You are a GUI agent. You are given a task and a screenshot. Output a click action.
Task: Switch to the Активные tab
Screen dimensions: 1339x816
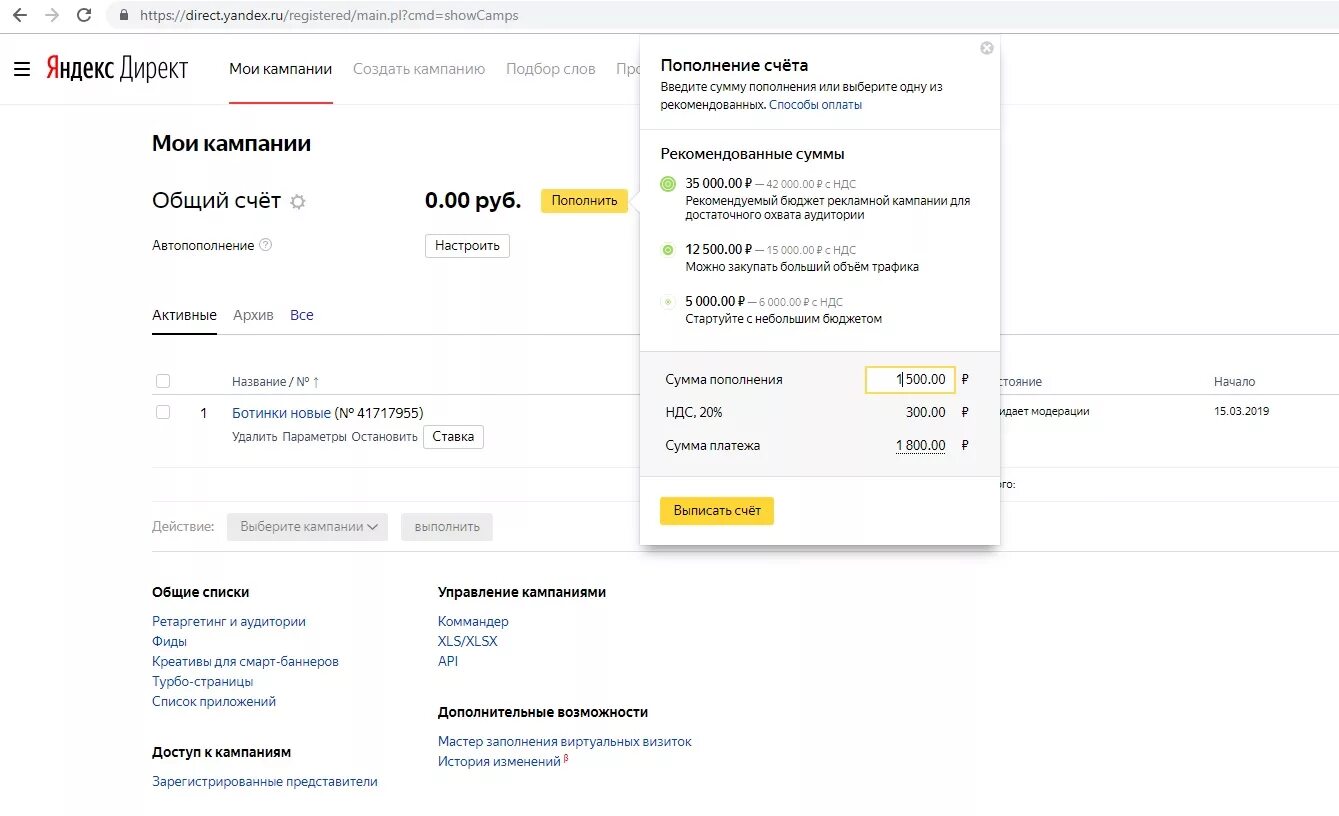click(x=184, y=315)
